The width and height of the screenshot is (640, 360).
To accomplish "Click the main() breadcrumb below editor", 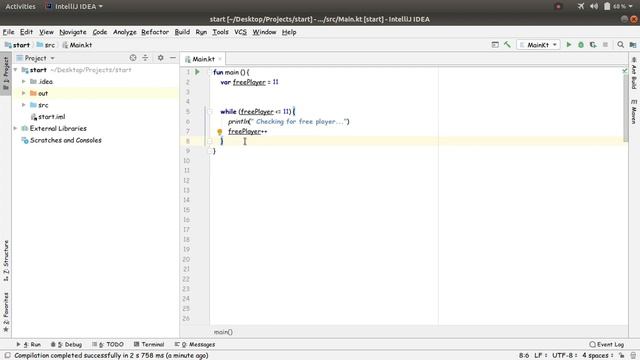I will [223, 332].
